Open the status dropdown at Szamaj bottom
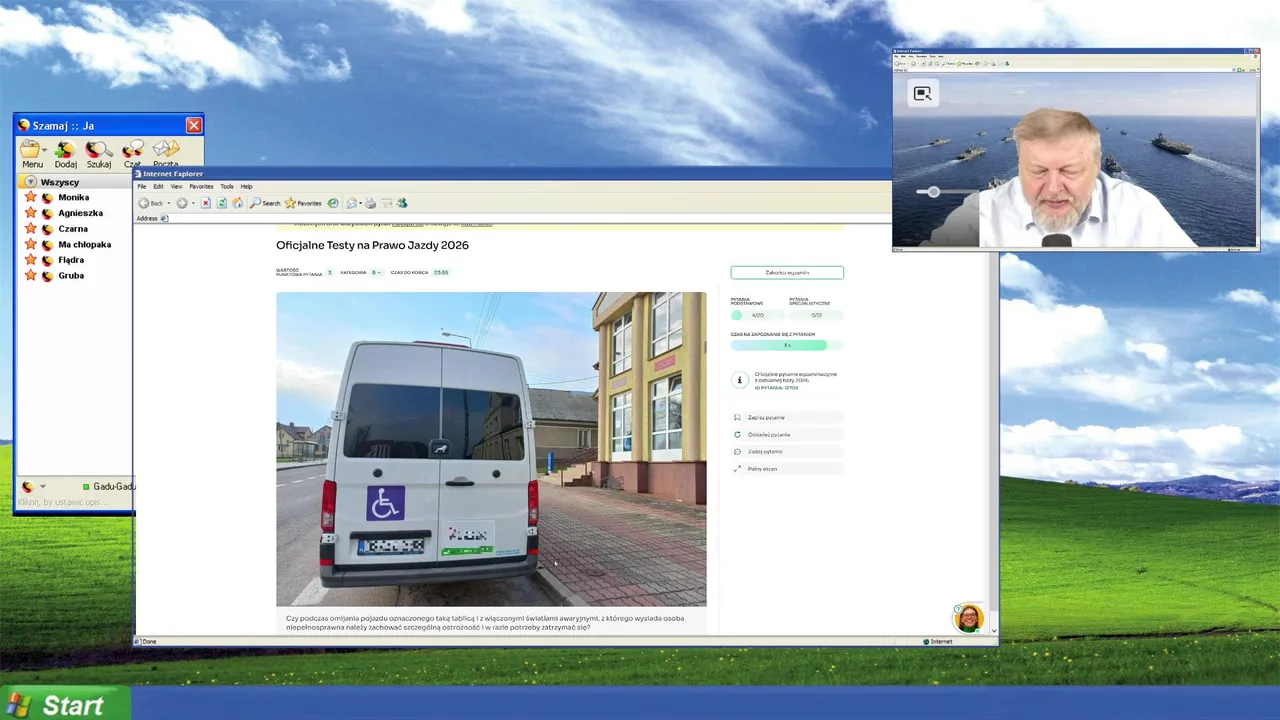Screen dimensions: 1280x720 42,487
